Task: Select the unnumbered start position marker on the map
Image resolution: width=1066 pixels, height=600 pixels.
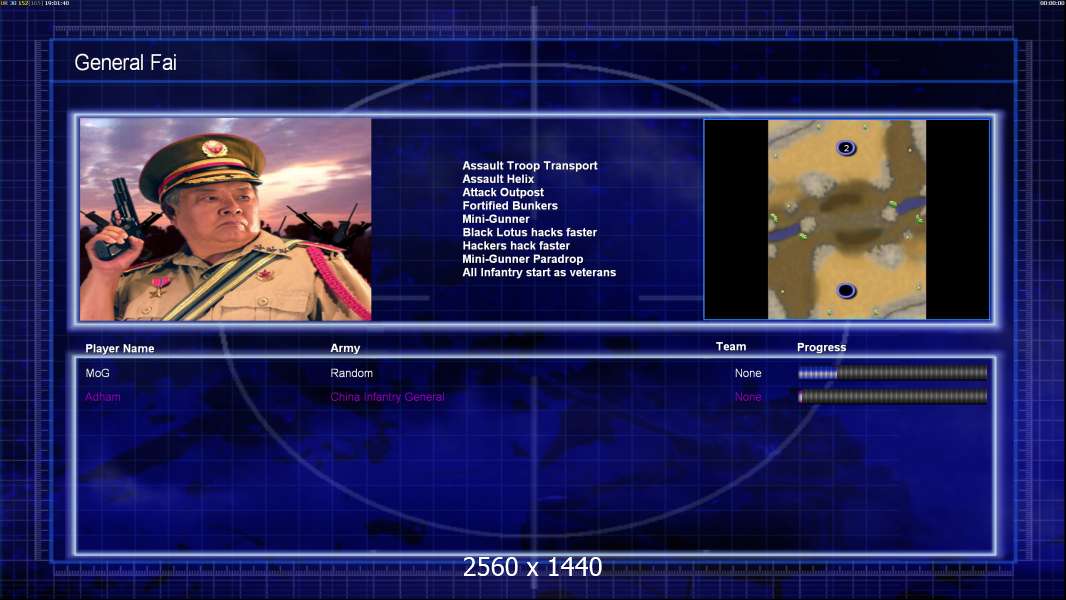Action: (x=846, y=291)
